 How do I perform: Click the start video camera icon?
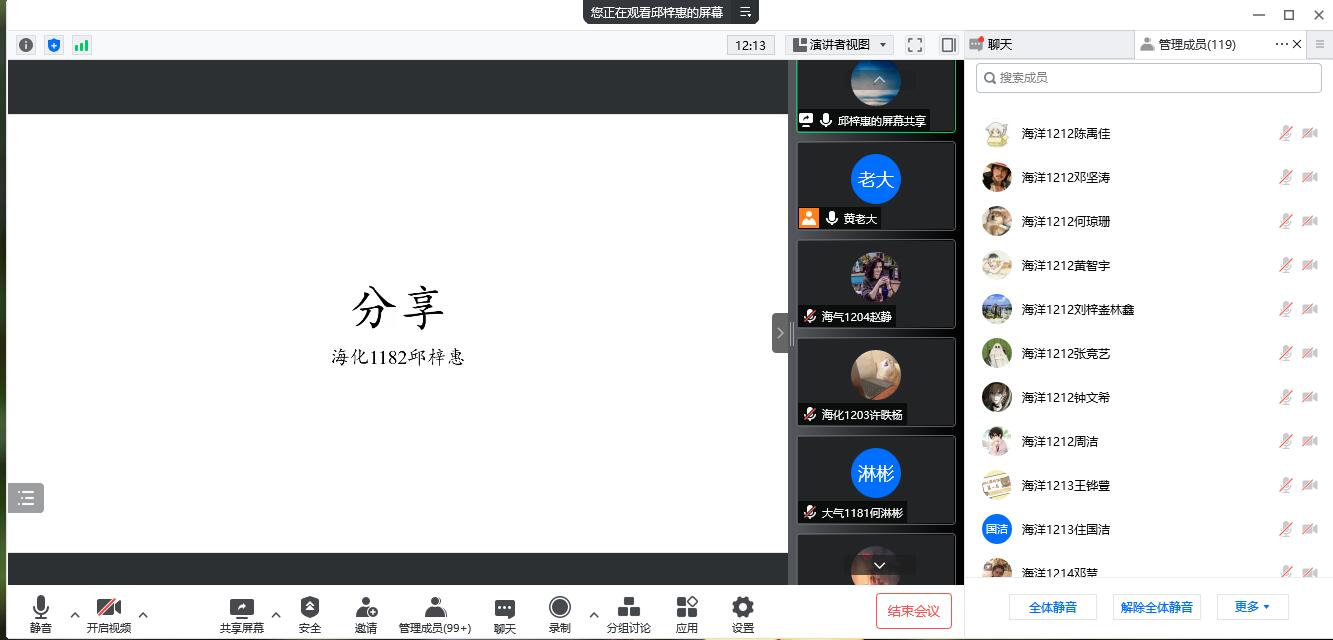click(108, 608)
